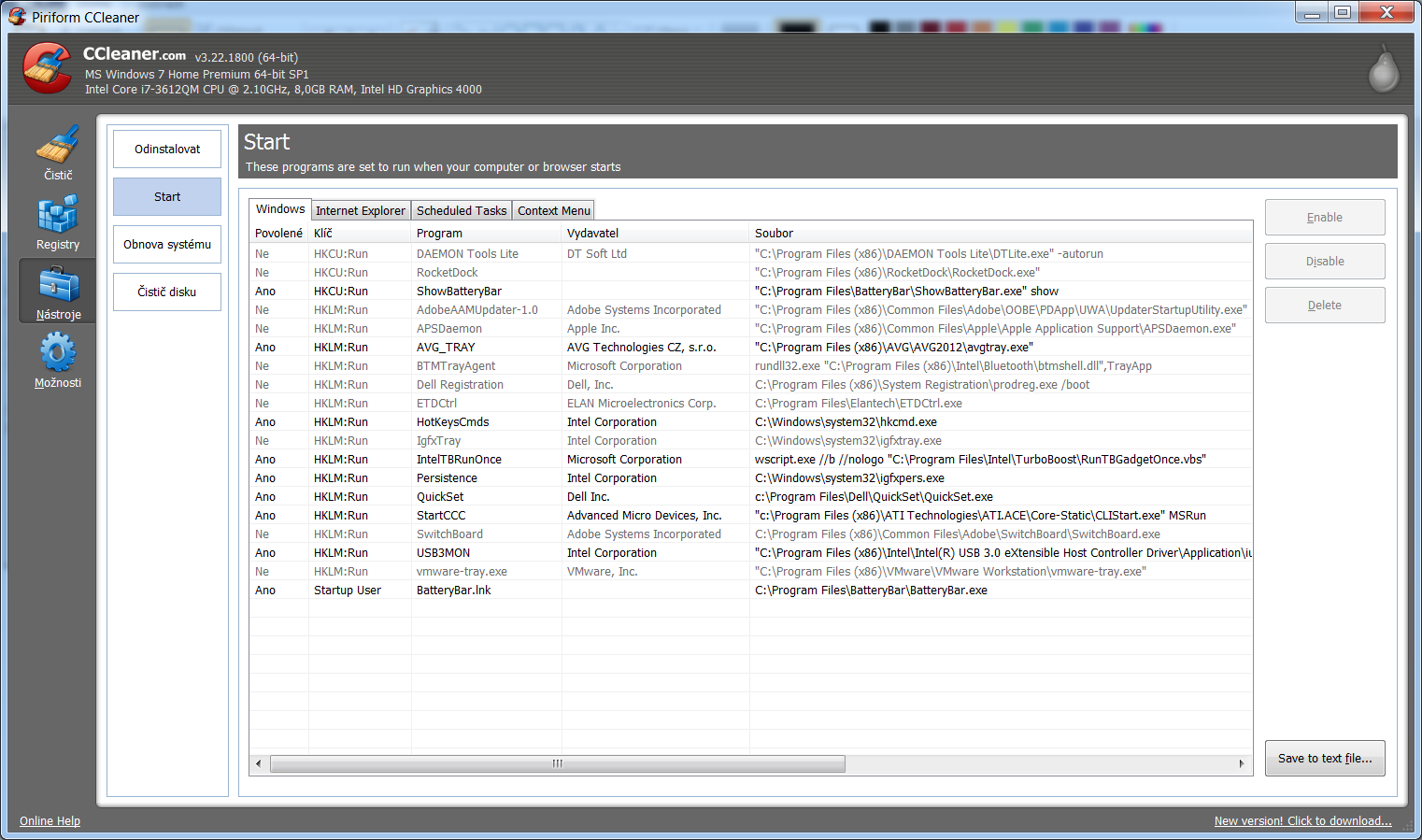This screenshot has width=1422, height=840.
Task: Sort by the Program column header
Action: [x=487, y=234]
